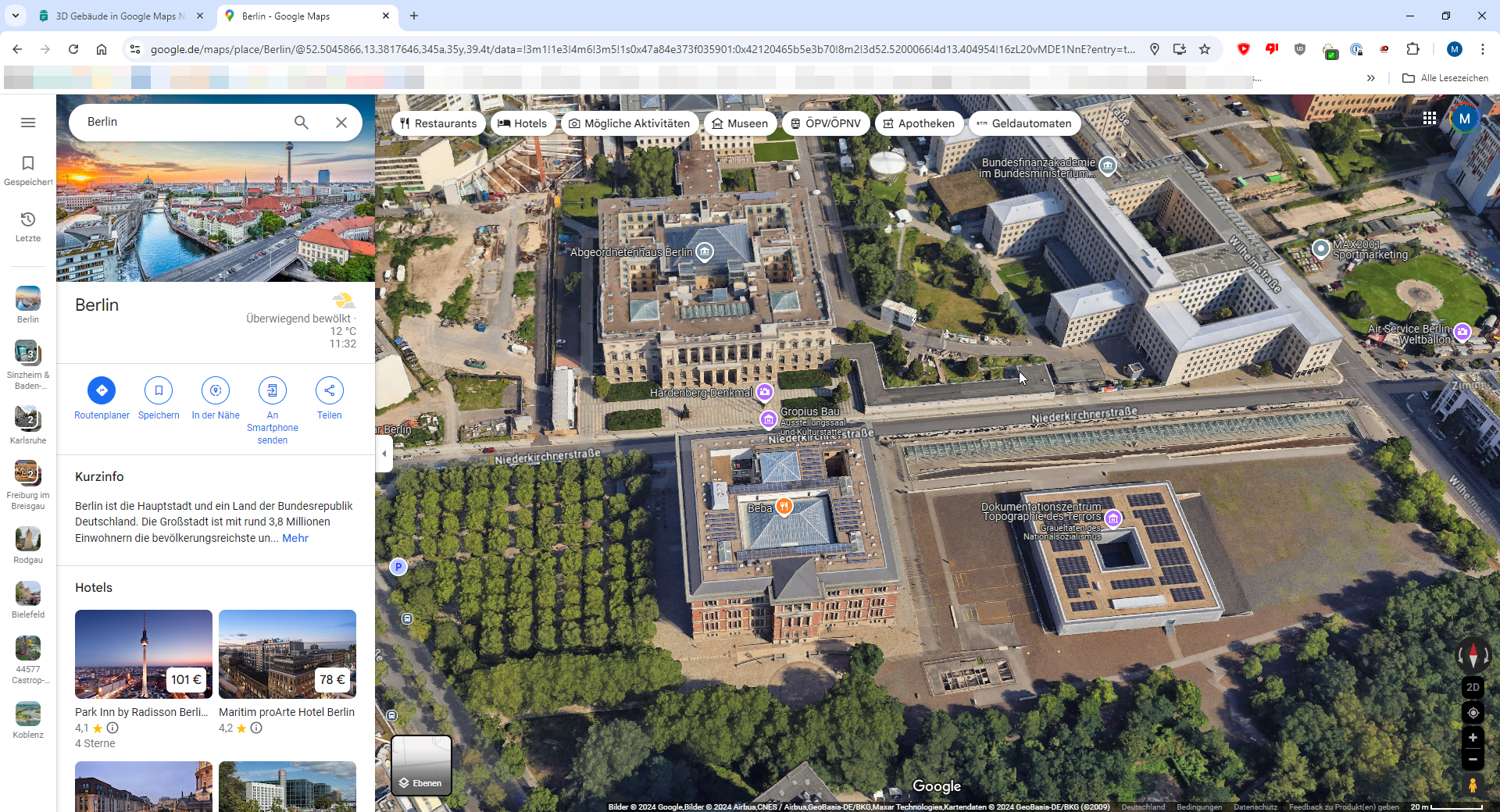Expand the bookmarks overflow chevron
The width and height of the screenshot is (1500, 812).
pyautogui.click(x=1370, y=78)
